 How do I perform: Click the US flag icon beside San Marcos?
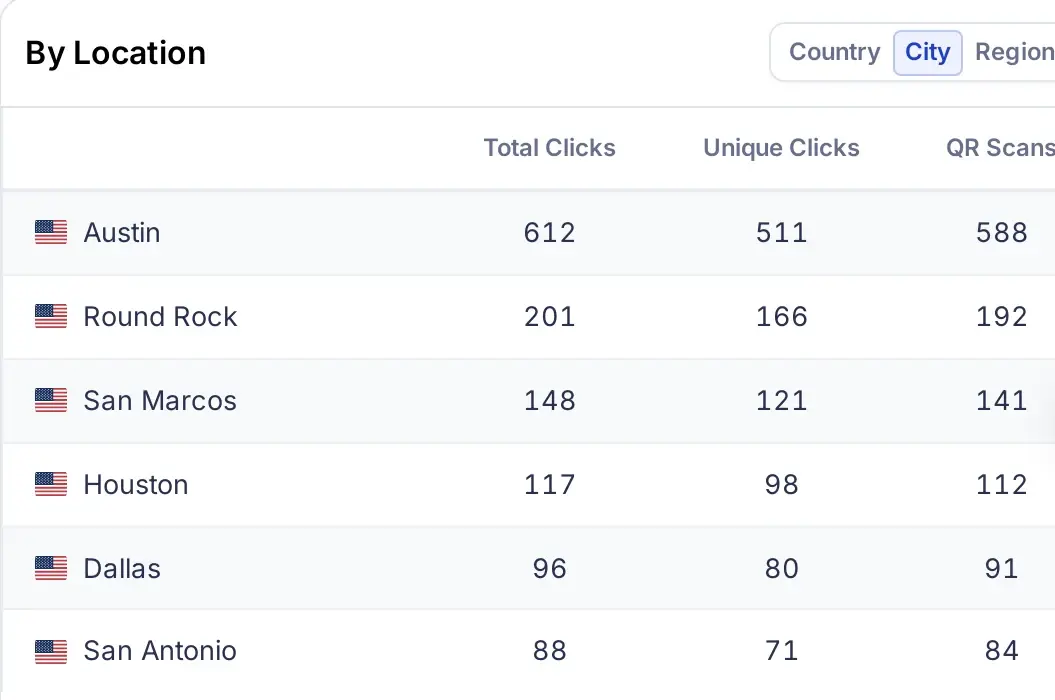pos(51,400)
